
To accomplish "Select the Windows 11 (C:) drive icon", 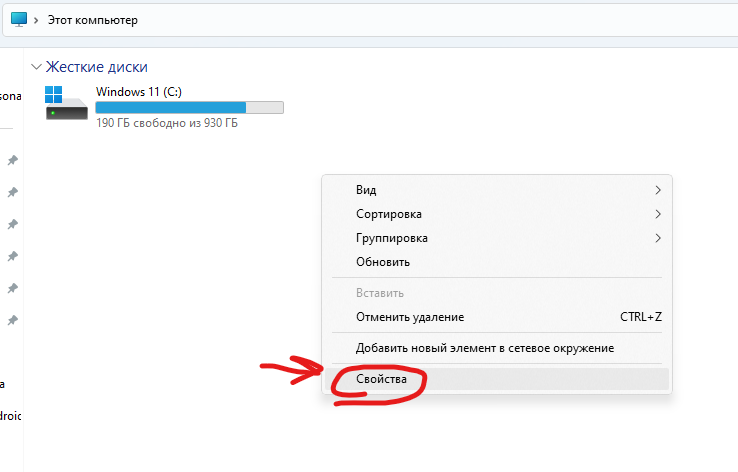I will pos(67,104).
